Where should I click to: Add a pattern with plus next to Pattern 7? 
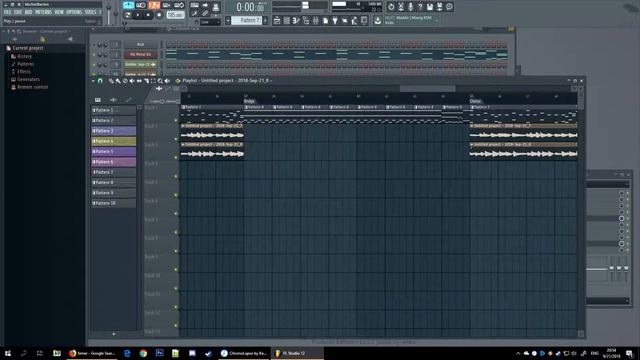[x=265, y=20]
